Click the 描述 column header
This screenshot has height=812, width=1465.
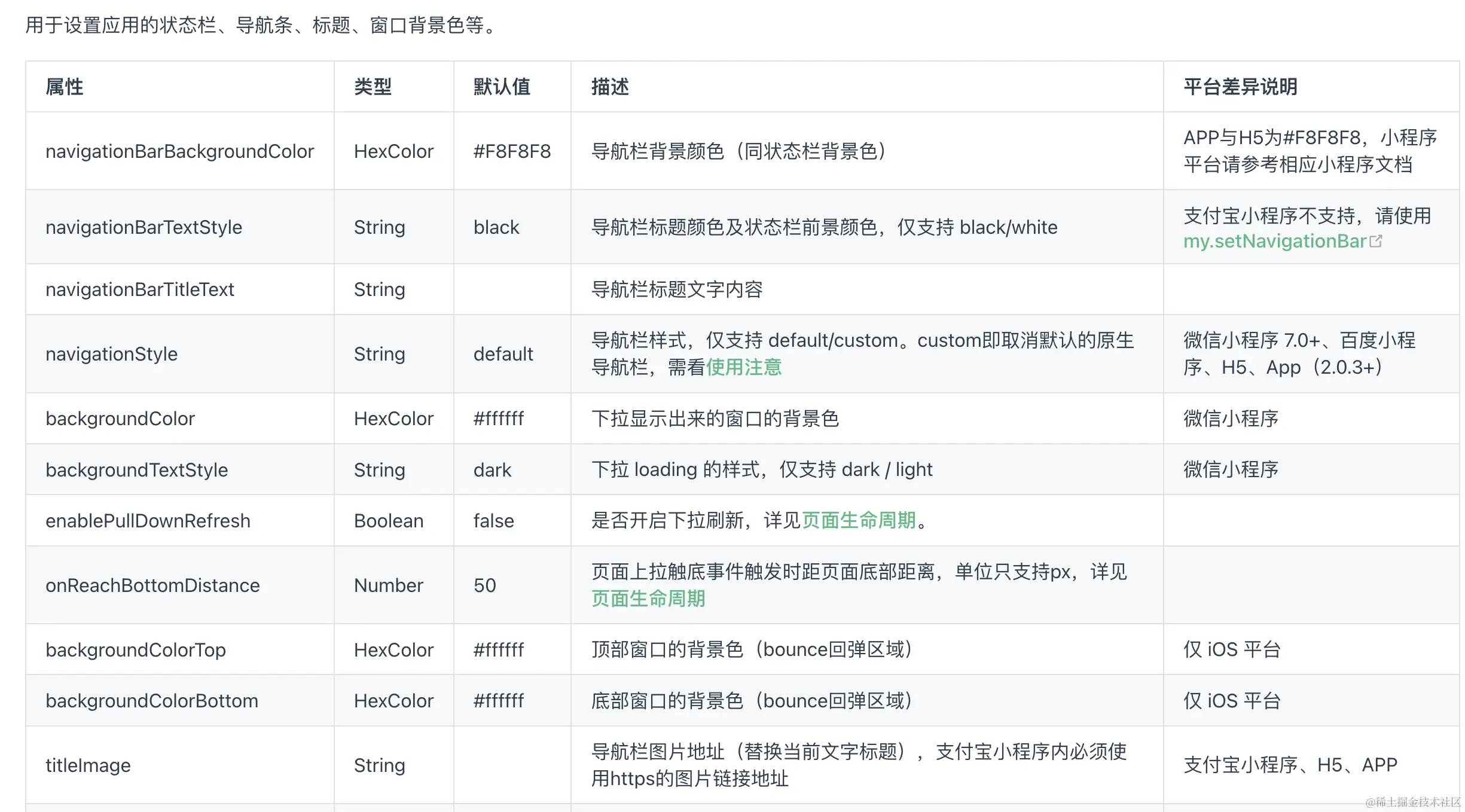[610, 87]
